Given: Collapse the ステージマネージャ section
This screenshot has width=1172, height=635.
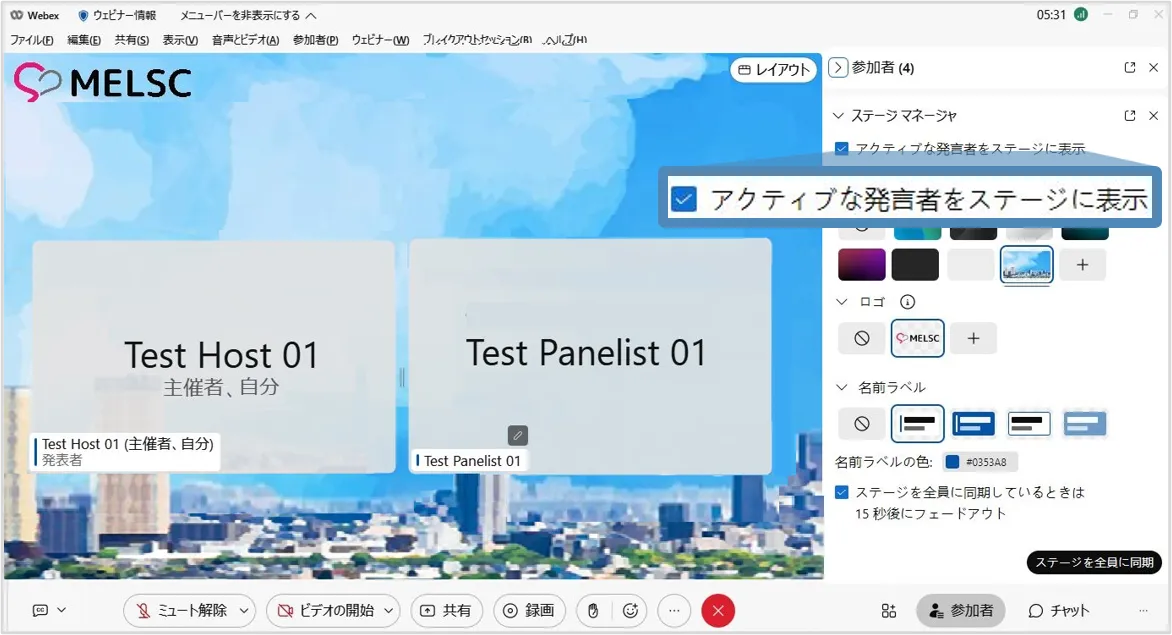Looking at the screenshot, I should click(x=839, y=116).
